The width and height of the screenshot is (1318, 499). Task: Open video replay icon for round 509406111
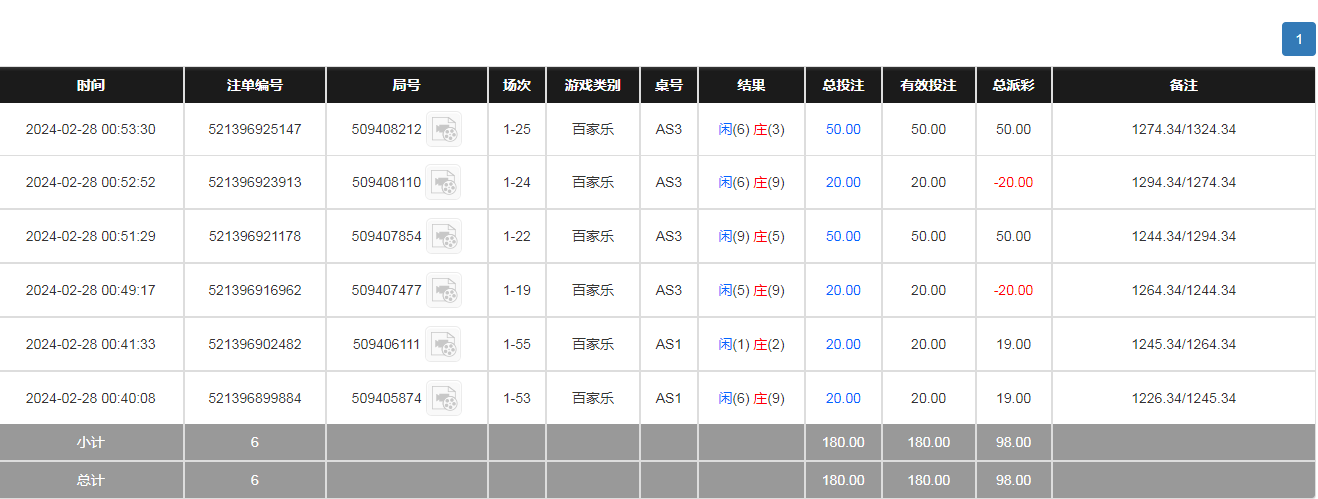click(x=444, y=345)
